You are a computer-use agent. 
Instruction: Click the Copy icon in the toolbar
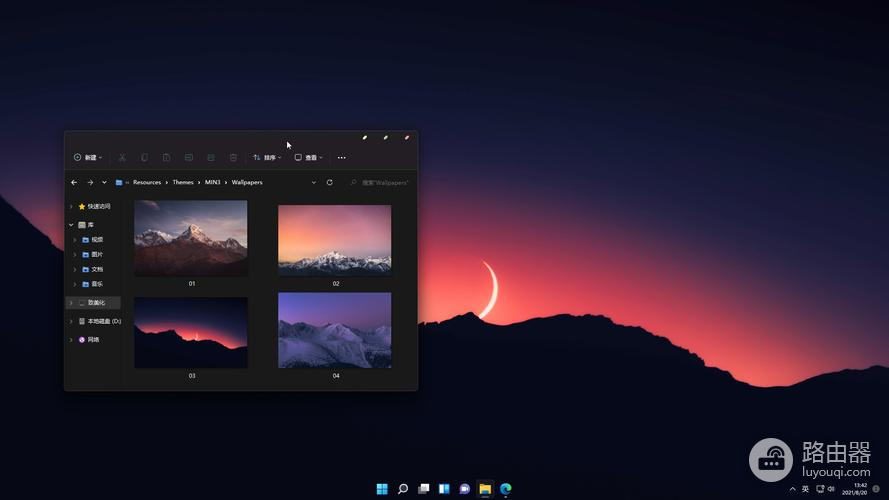(x=144, y=157)
